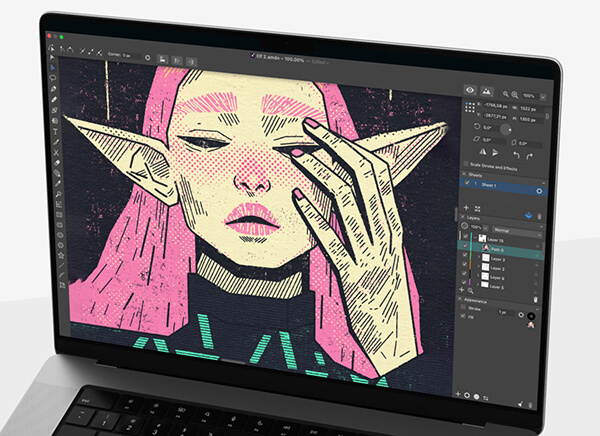This screenshot has height=436, width=600.
Task: Select the Sheet 1 row
Action: (503, 187)
